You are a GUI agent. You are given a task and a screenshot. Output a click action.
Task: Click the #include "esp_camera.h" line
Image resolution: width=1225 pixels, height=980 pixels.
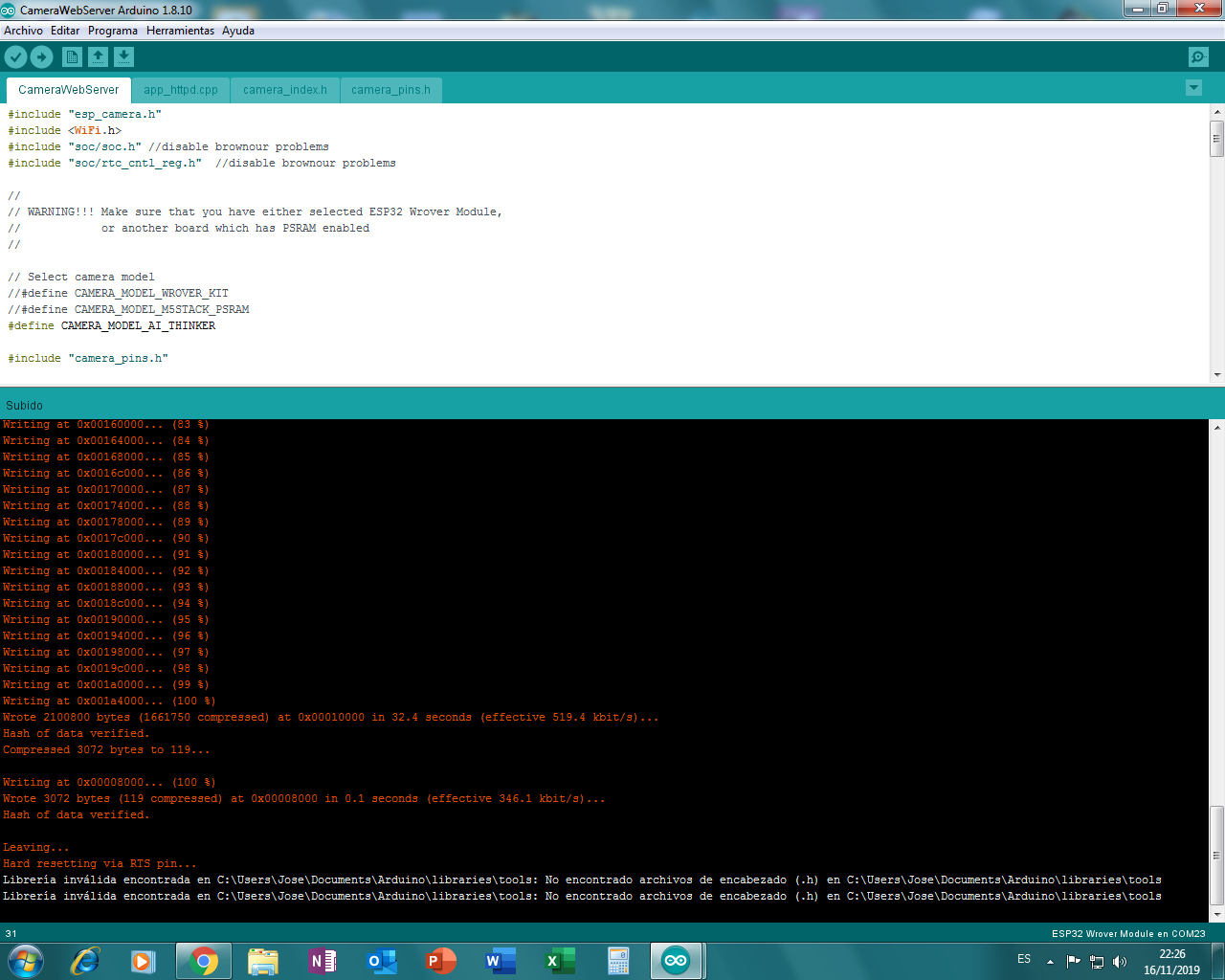point(85,114)
